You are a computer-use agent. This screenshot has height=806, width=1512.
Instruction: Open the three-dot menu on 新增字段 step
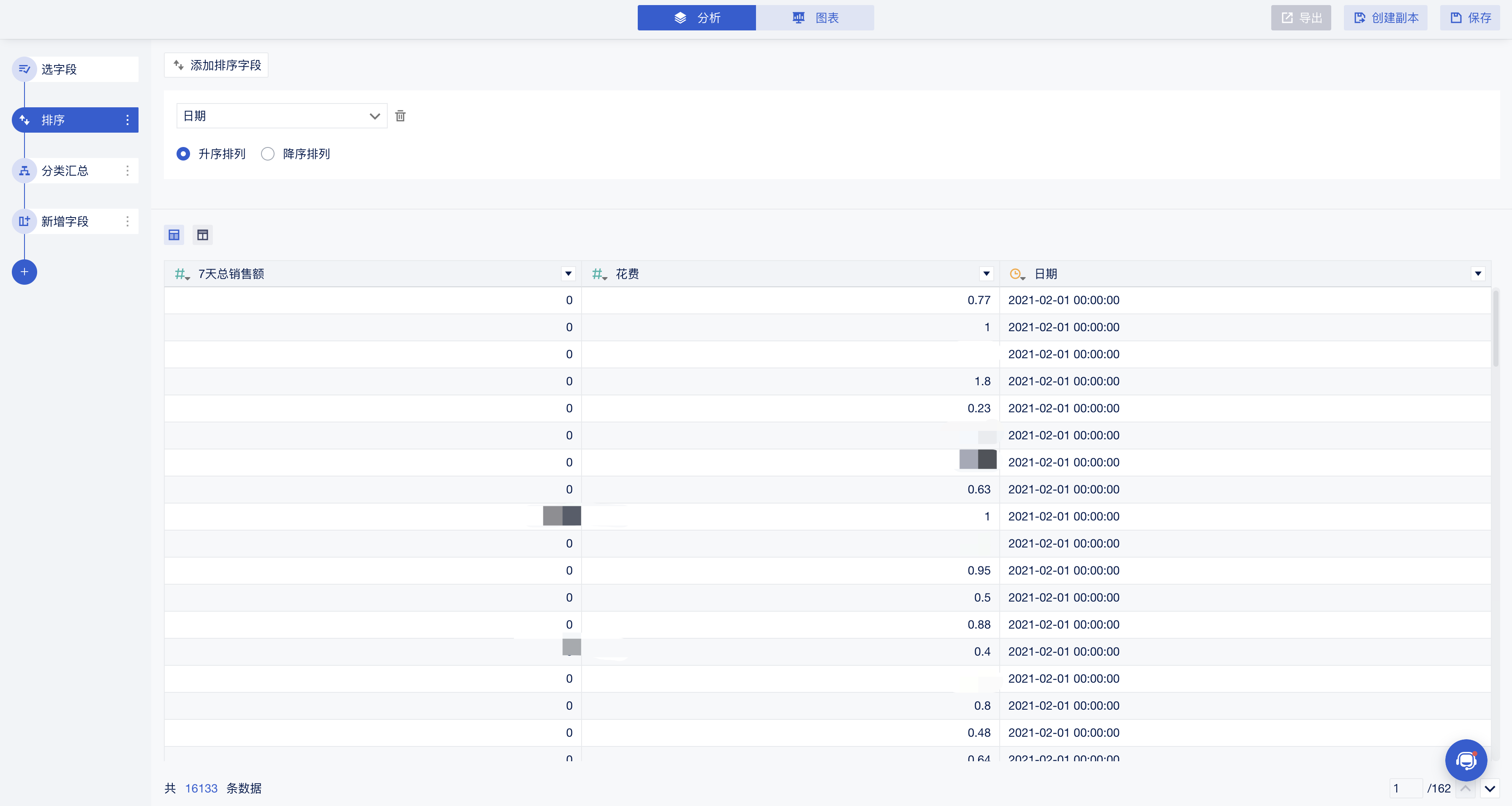pyautogui.click(x=128, y=221)
